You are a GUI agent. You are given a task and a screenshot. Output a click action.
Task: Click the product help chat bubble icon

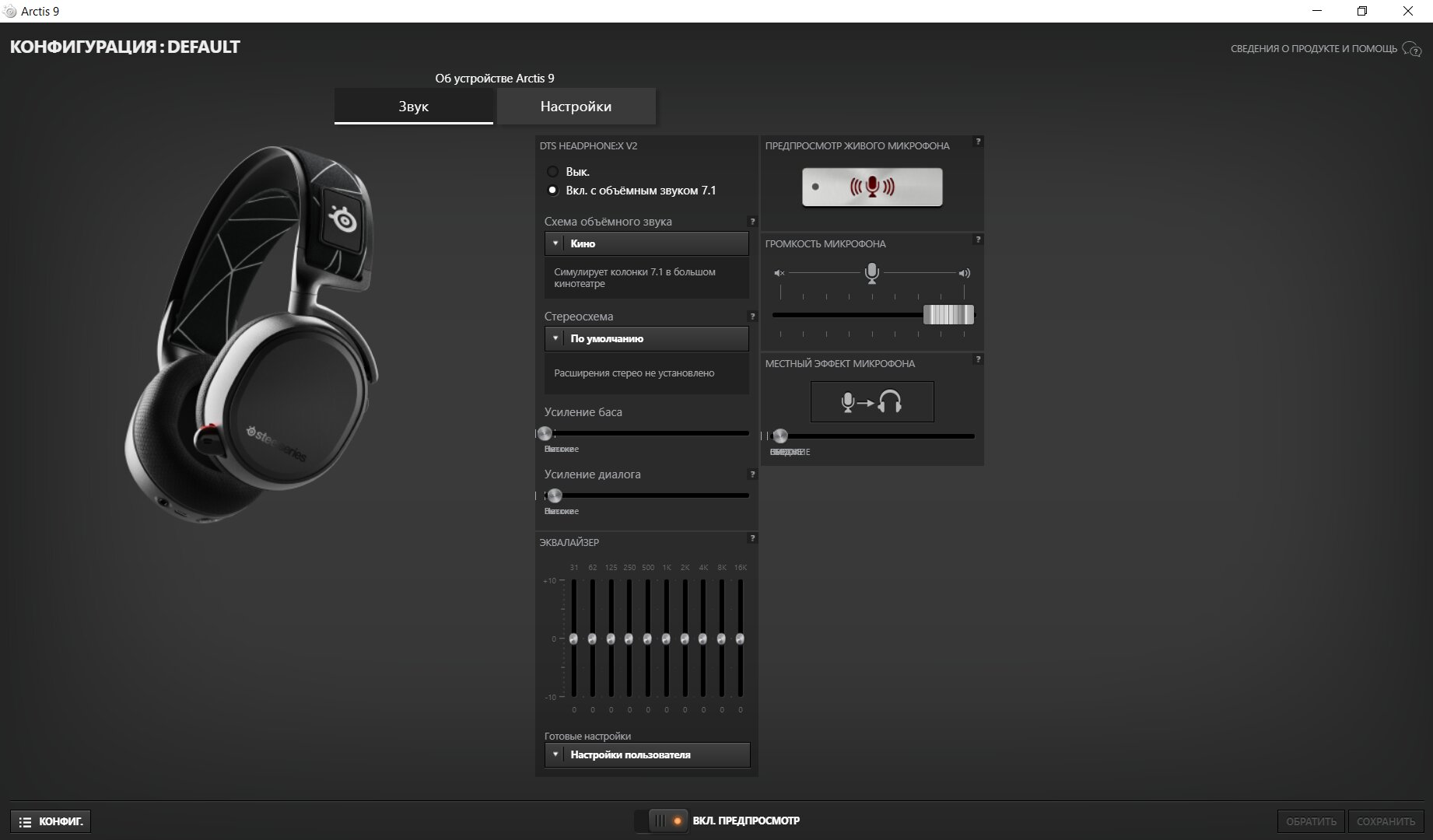[x=1412, y=49]
